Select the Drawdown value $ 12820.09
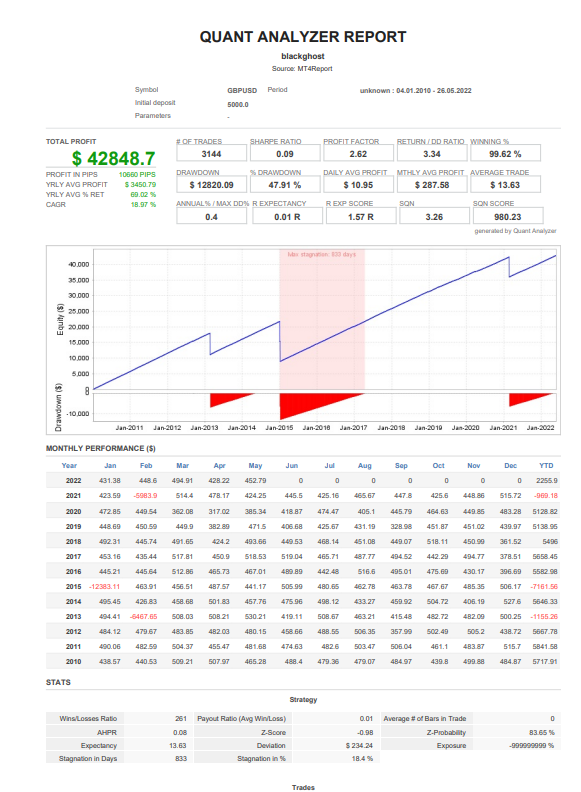Image resolution: width=581 pixels, height=792 pixels. [x=212, y=185]
